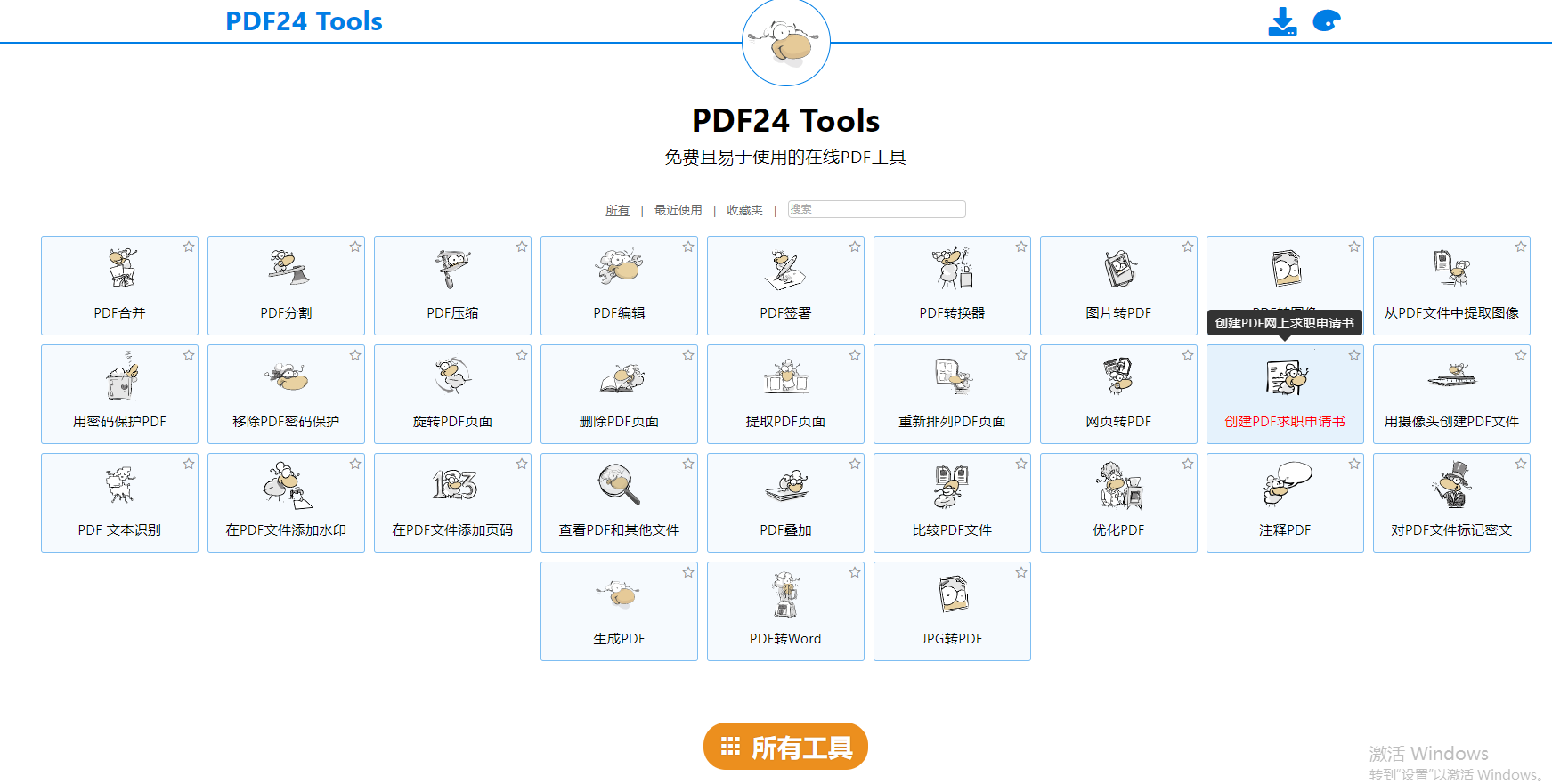Open the 查看PDF和其他文件 viewer tool
This screenshot has height=784, width=1552.
click(x=619, y=503)
